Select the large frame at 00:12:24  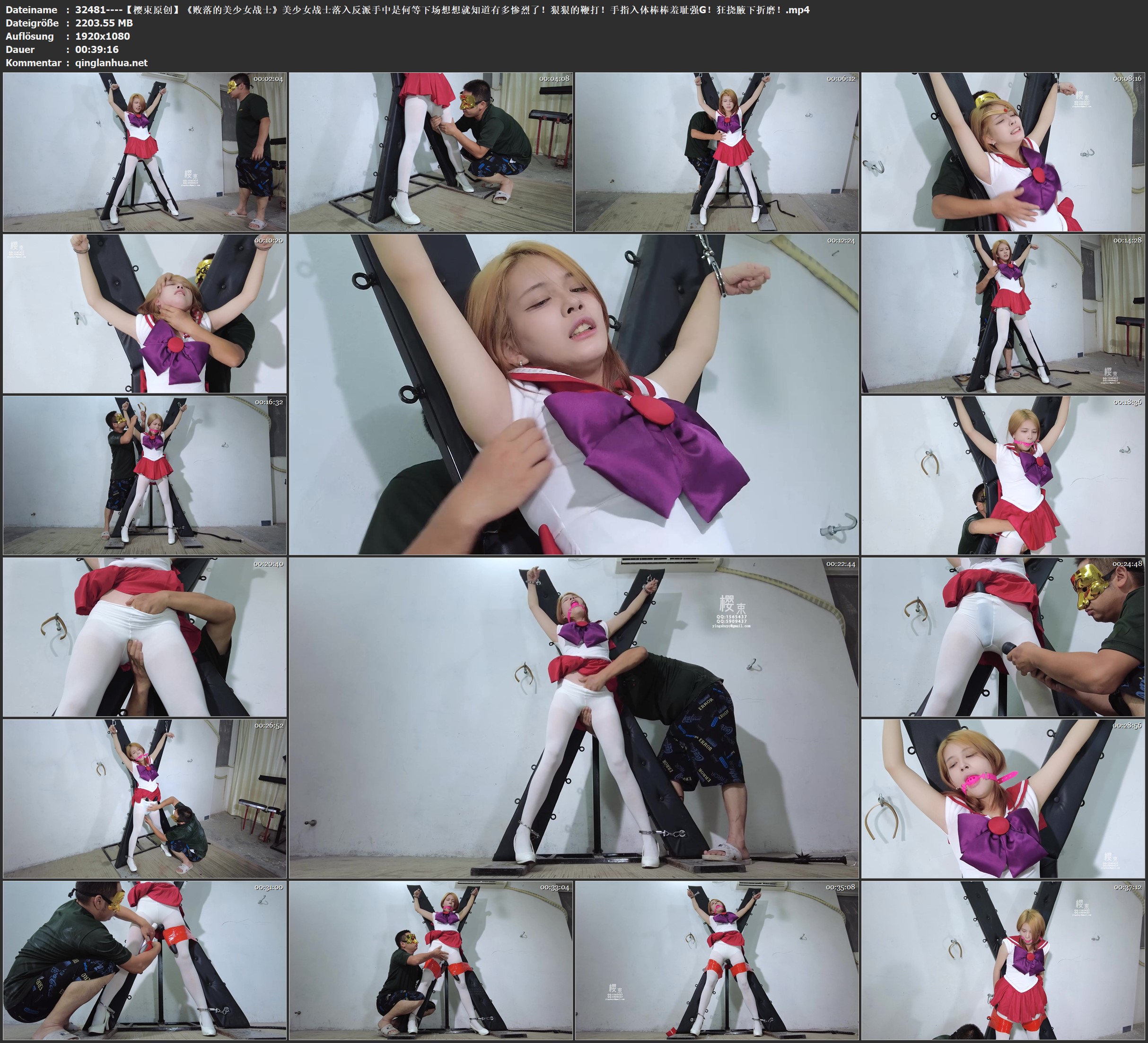[573, 394]
